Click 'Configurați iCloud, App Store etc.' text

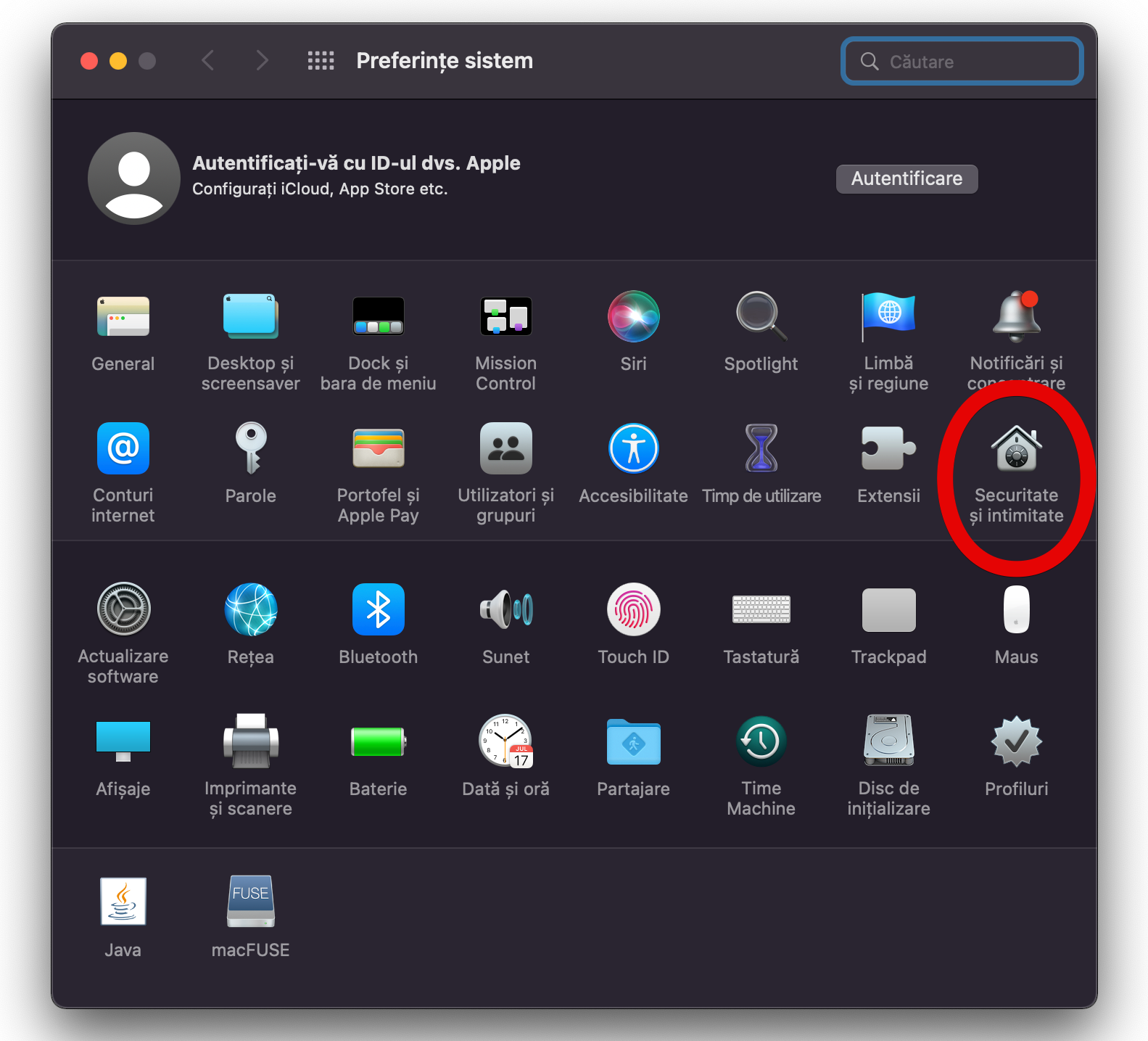pos(320,189)
